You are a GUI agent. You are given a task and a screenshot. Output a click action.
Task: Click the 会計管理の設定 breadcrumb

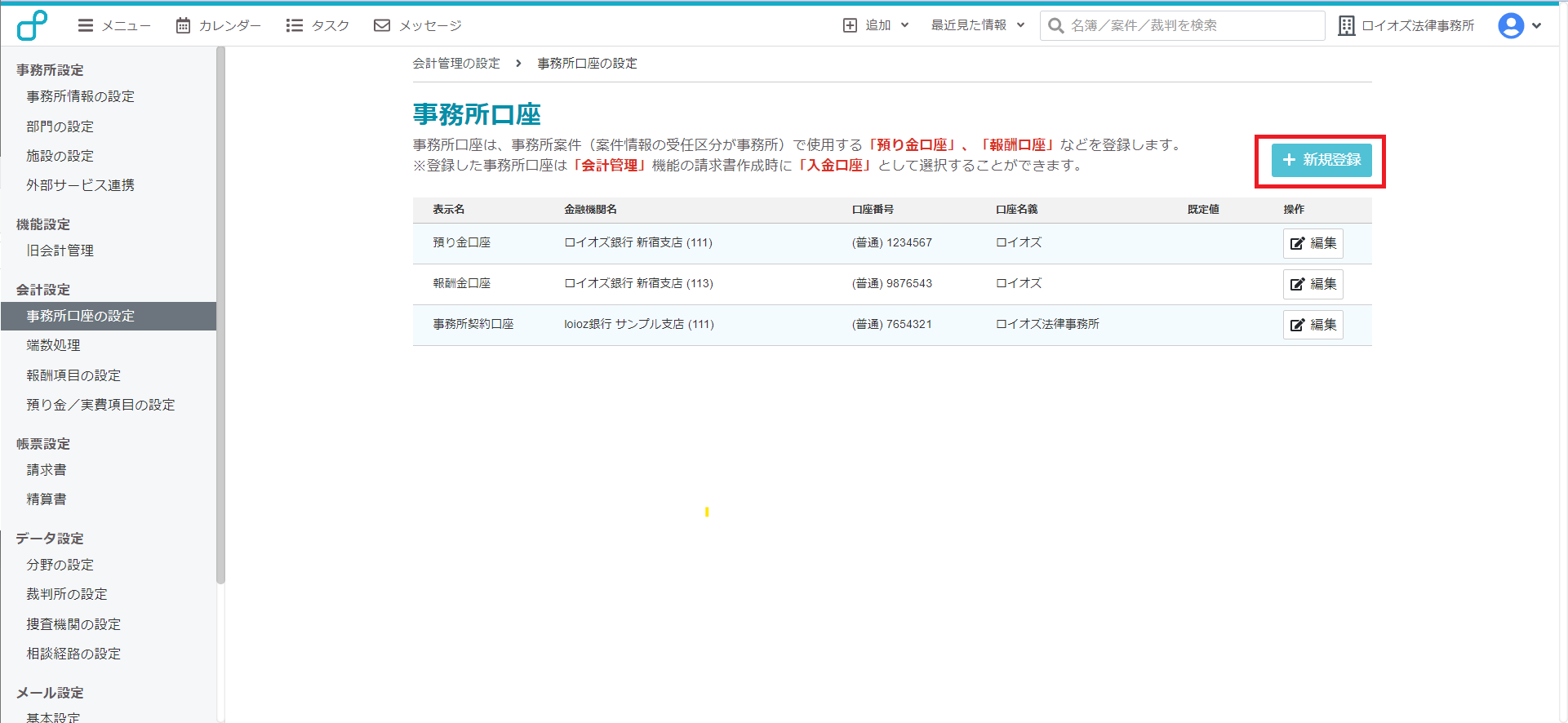[456, 63]
